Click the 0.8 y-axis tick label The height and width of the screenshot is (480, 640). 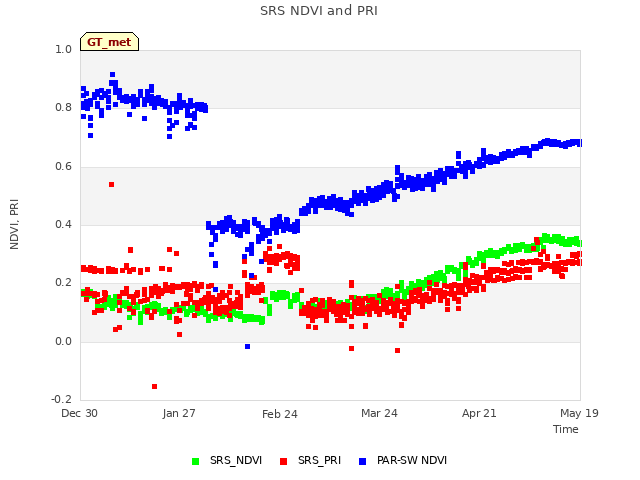[x=63, y=108]
